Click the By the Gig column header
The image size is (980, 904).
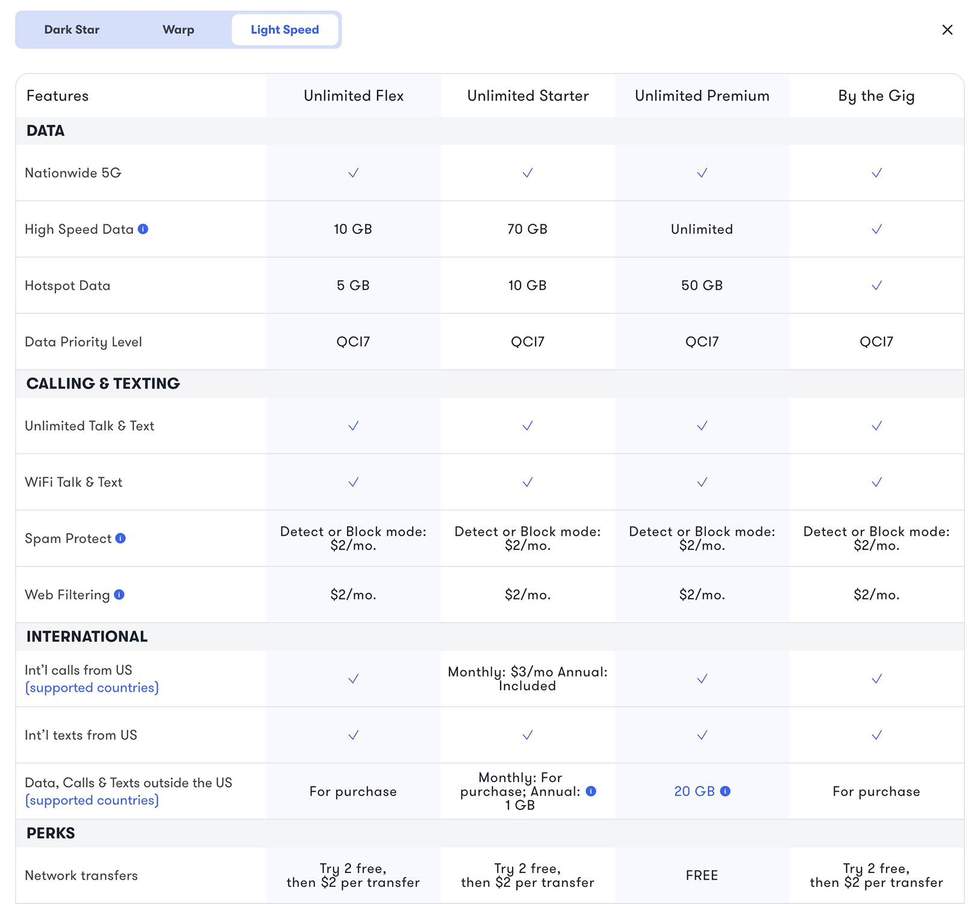[877, 96]
